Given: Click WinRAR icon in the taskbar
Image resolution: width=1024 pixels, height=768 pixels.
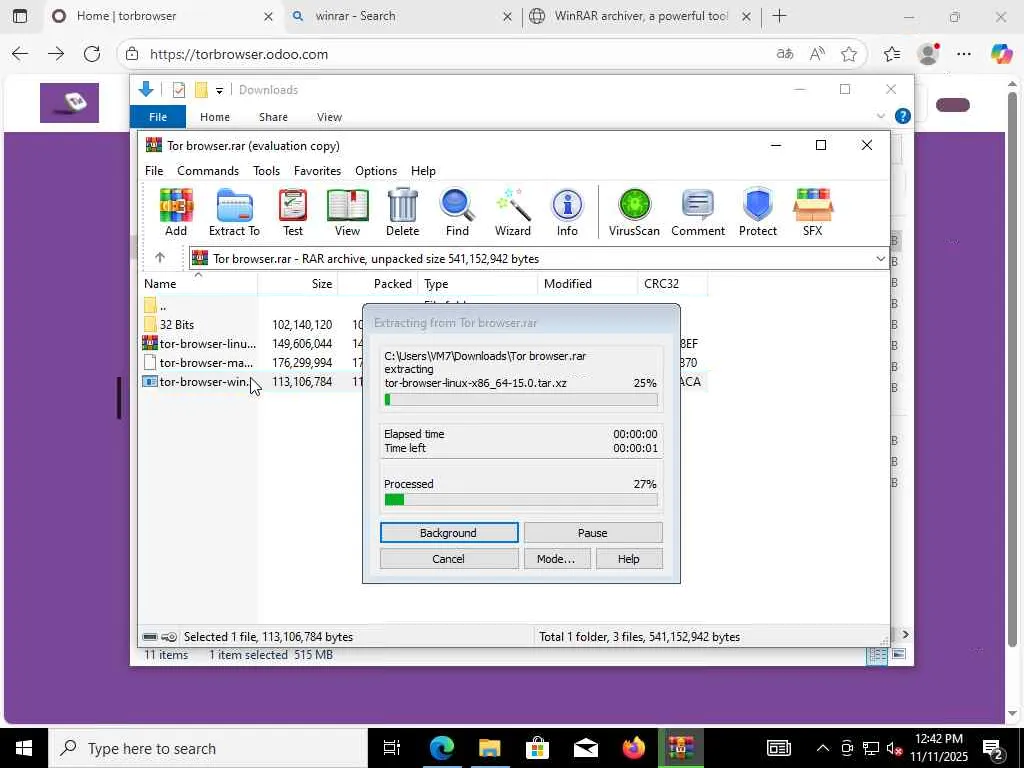Looking at the screenshot, I should pos(680,748).
